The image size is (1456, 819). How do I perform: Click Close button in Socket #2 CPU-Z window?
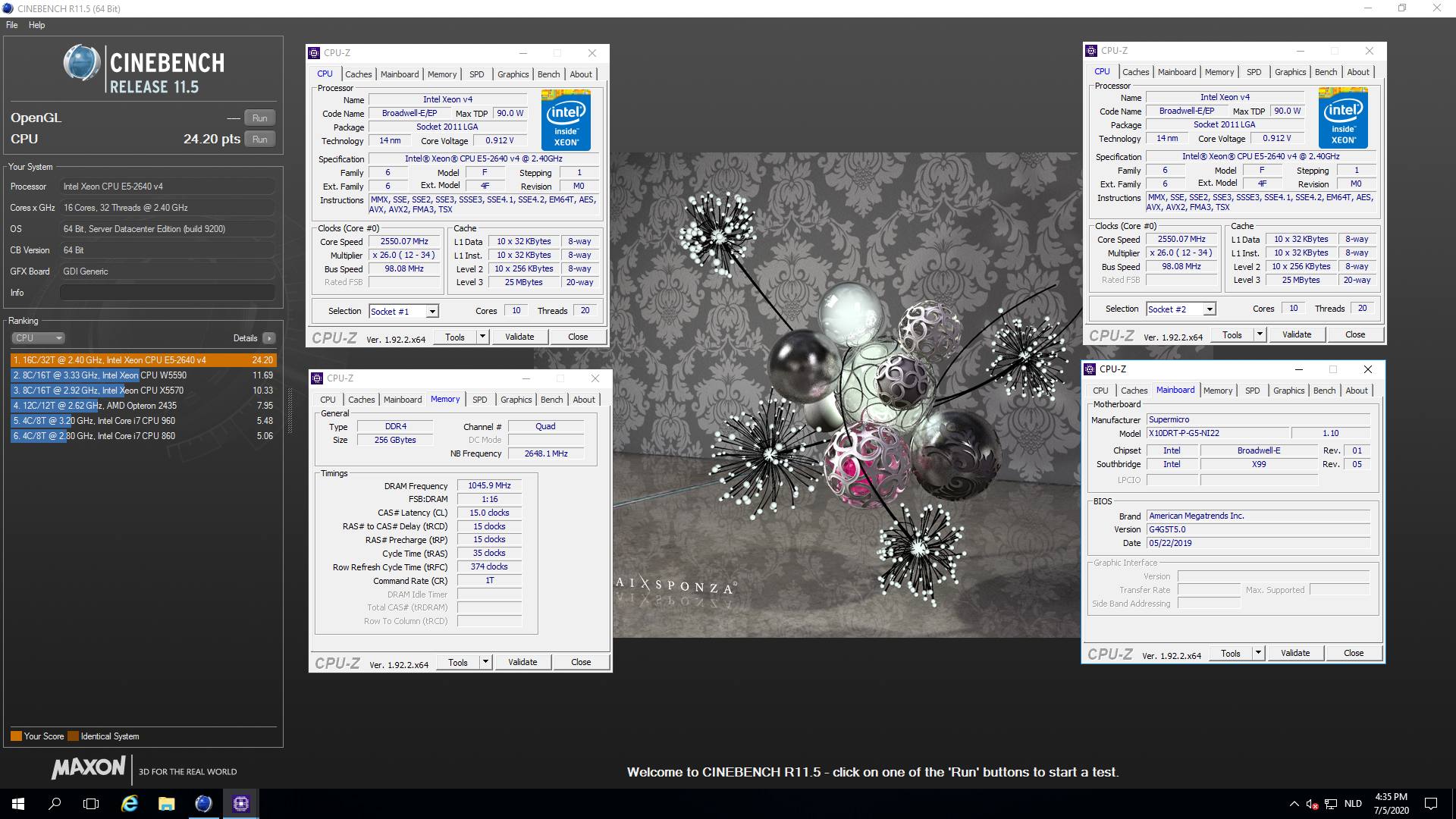pyautogui.click(x=1355, y=335)
